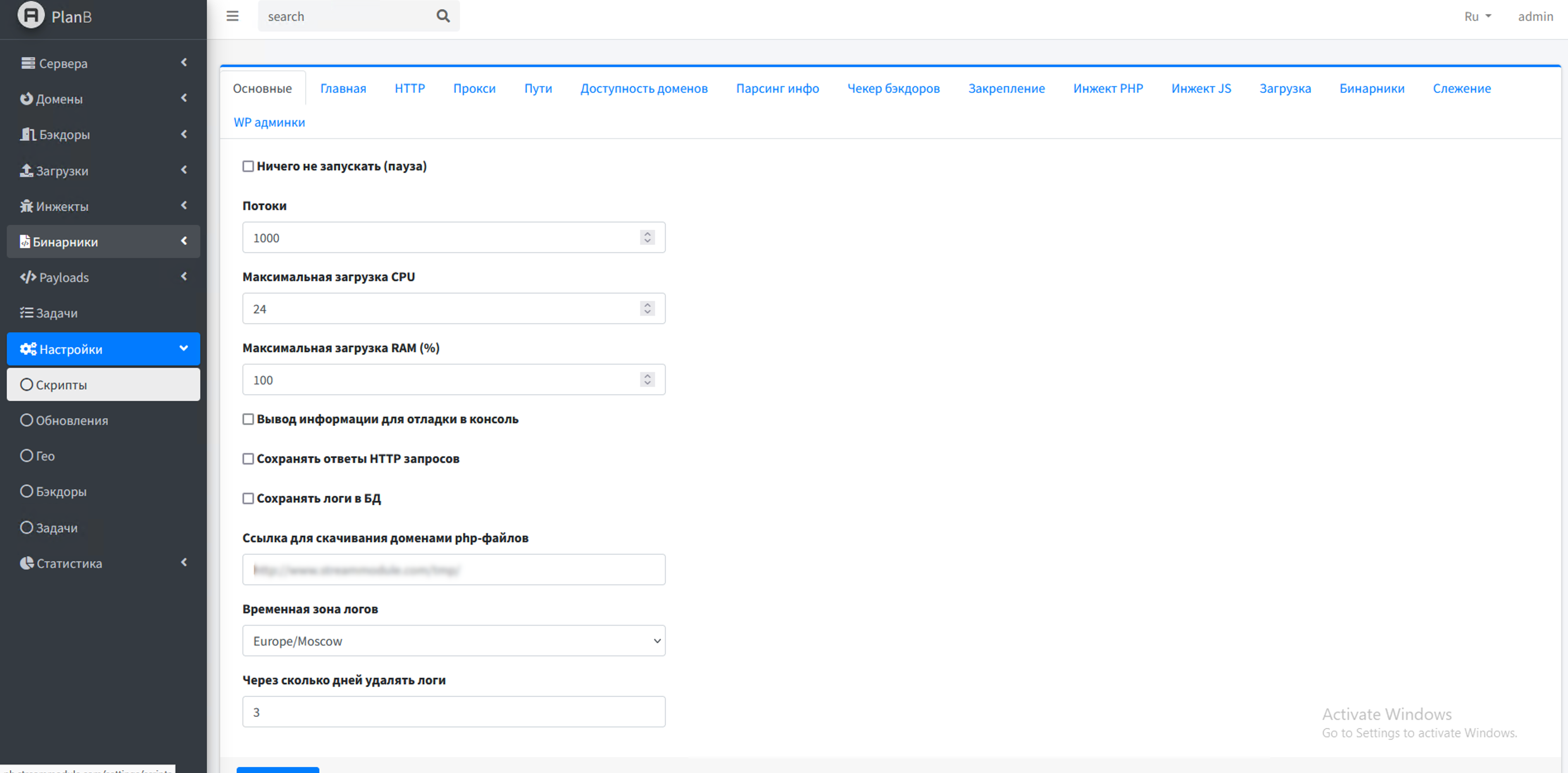
Task: Click the admin user link
Action: [x=1535, y=17]
